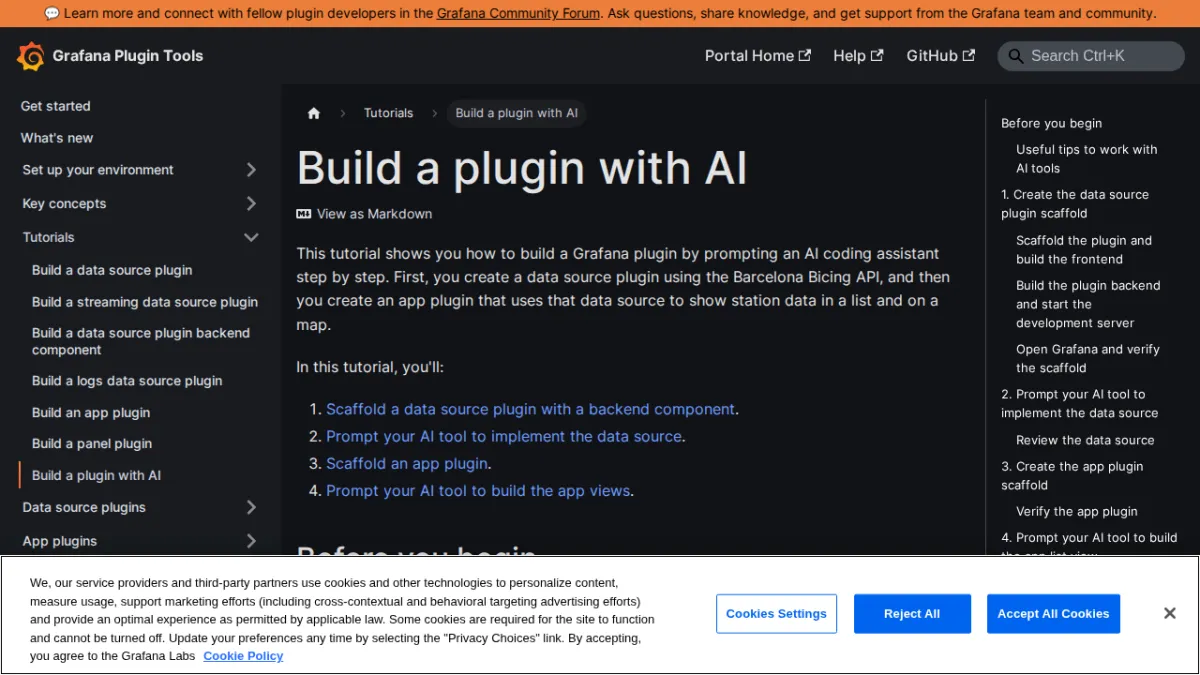Image resolution: width=1200 pixels, height=675 pixels.
Task: Open the GitHub navbar link
Action: 940,56
